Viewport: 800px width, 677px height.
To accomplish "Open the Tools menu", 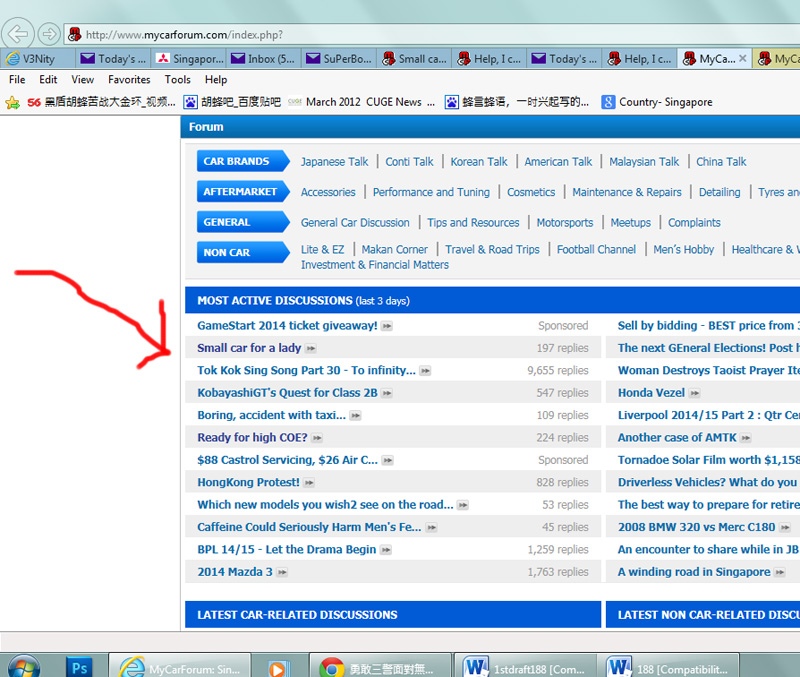I will 177,80.
